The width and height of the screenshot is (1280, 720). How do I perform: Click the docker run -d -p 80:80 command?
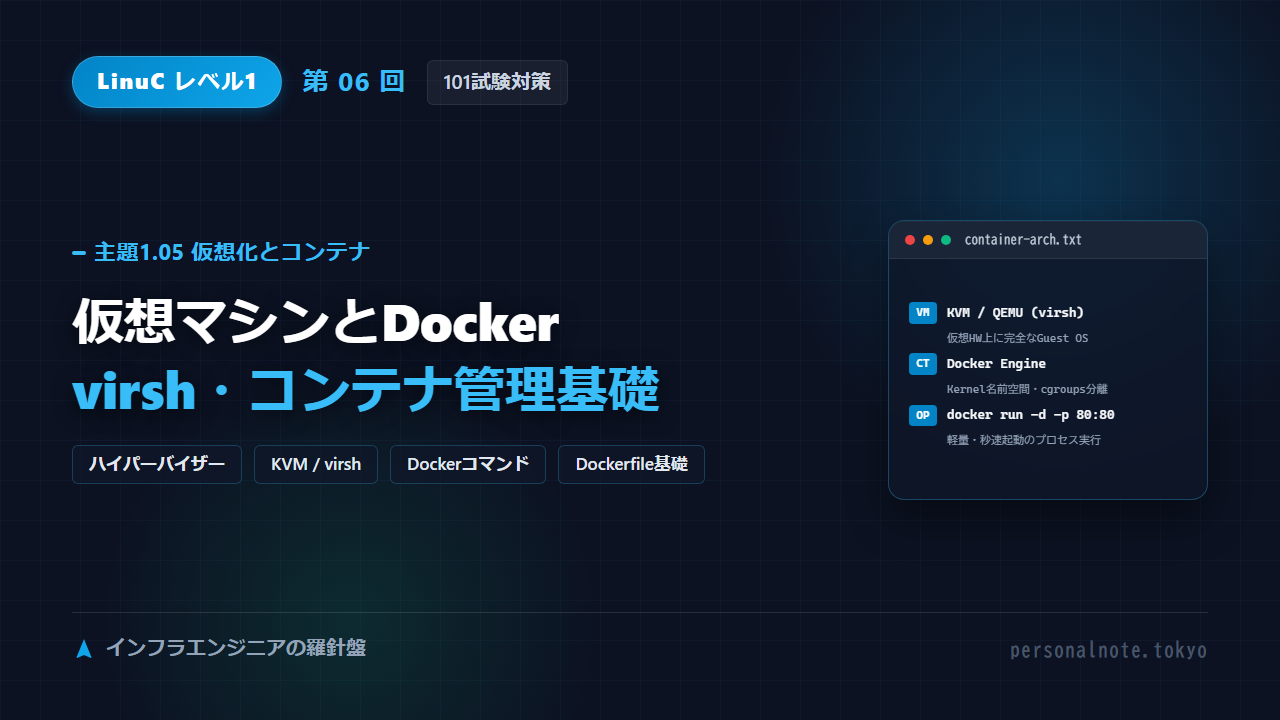1030,415
